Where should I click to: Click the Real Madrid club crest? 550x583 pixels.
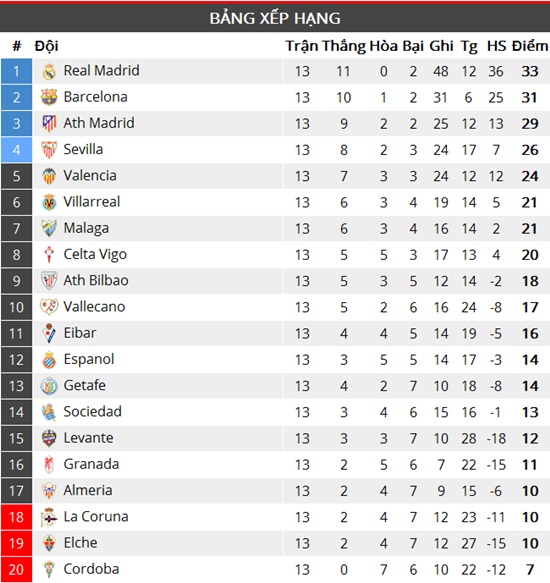tap(49, 71)
